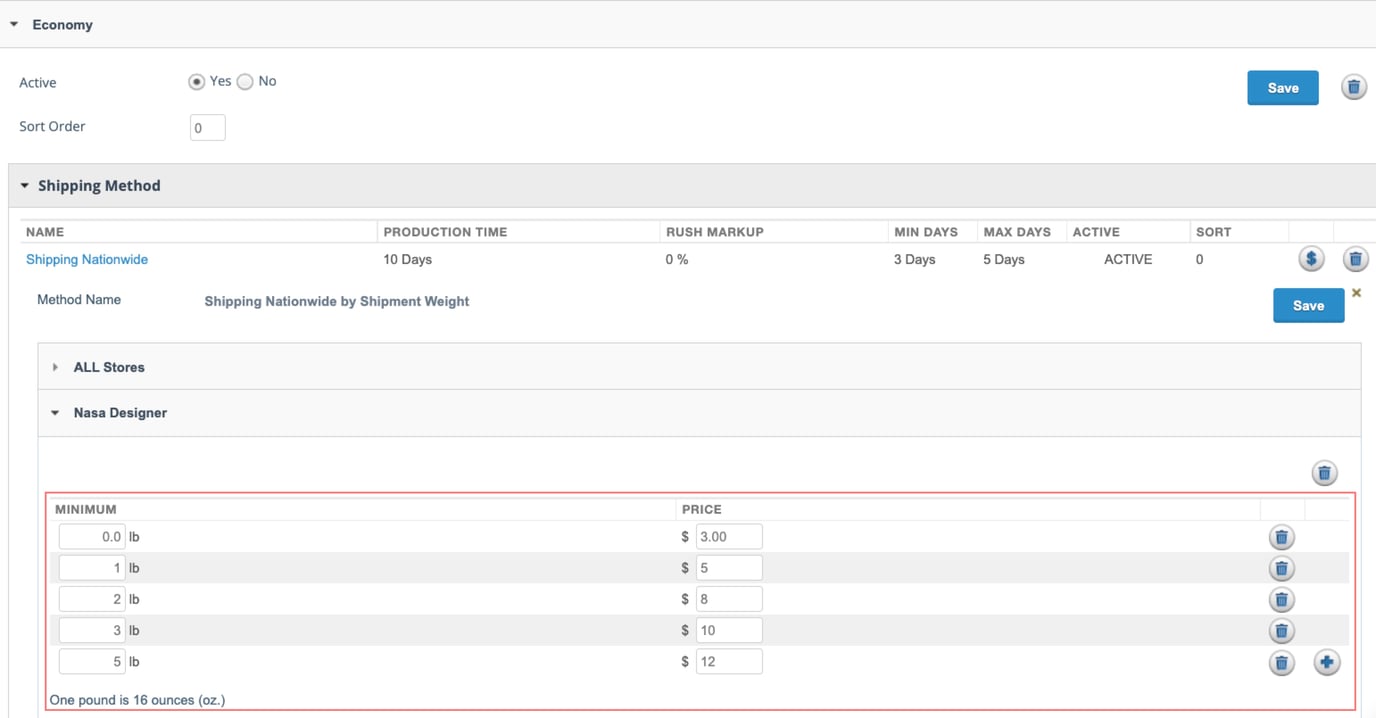The width and height of the screenshot is (1376, 718).
Task: Collapse the Shipping Method panel
Action: pyautogui.click(x=25, y=186)
